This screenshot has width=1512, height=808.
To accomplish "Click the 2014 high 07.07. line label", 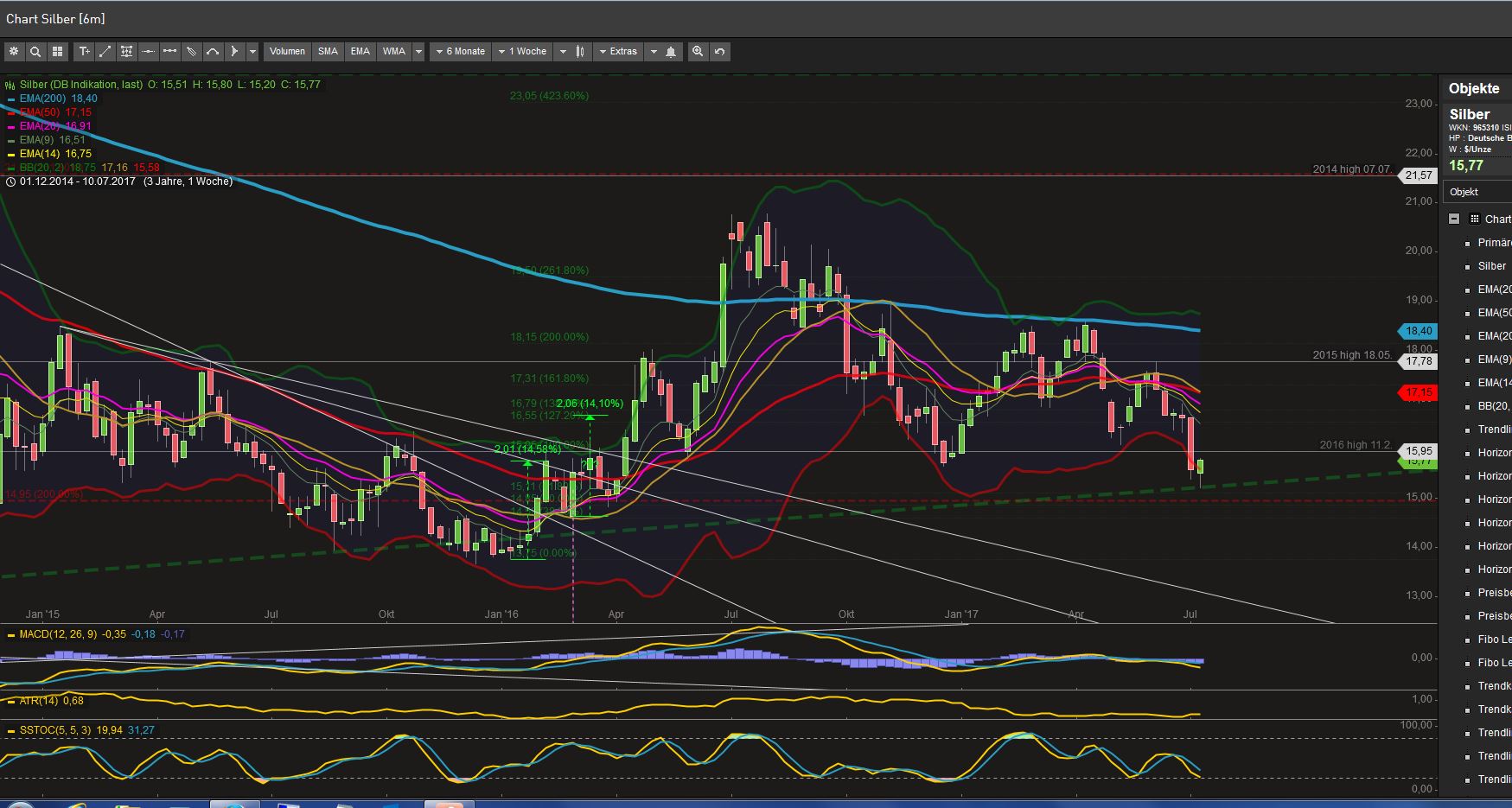I will pyautogui.click(x=1352, y=169).
